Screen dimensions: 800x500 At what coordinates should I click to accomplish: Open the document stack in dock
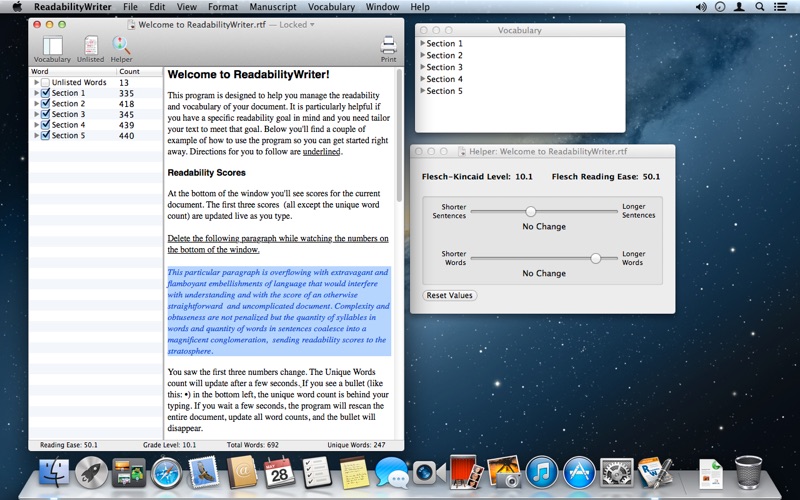coord(710,473)
